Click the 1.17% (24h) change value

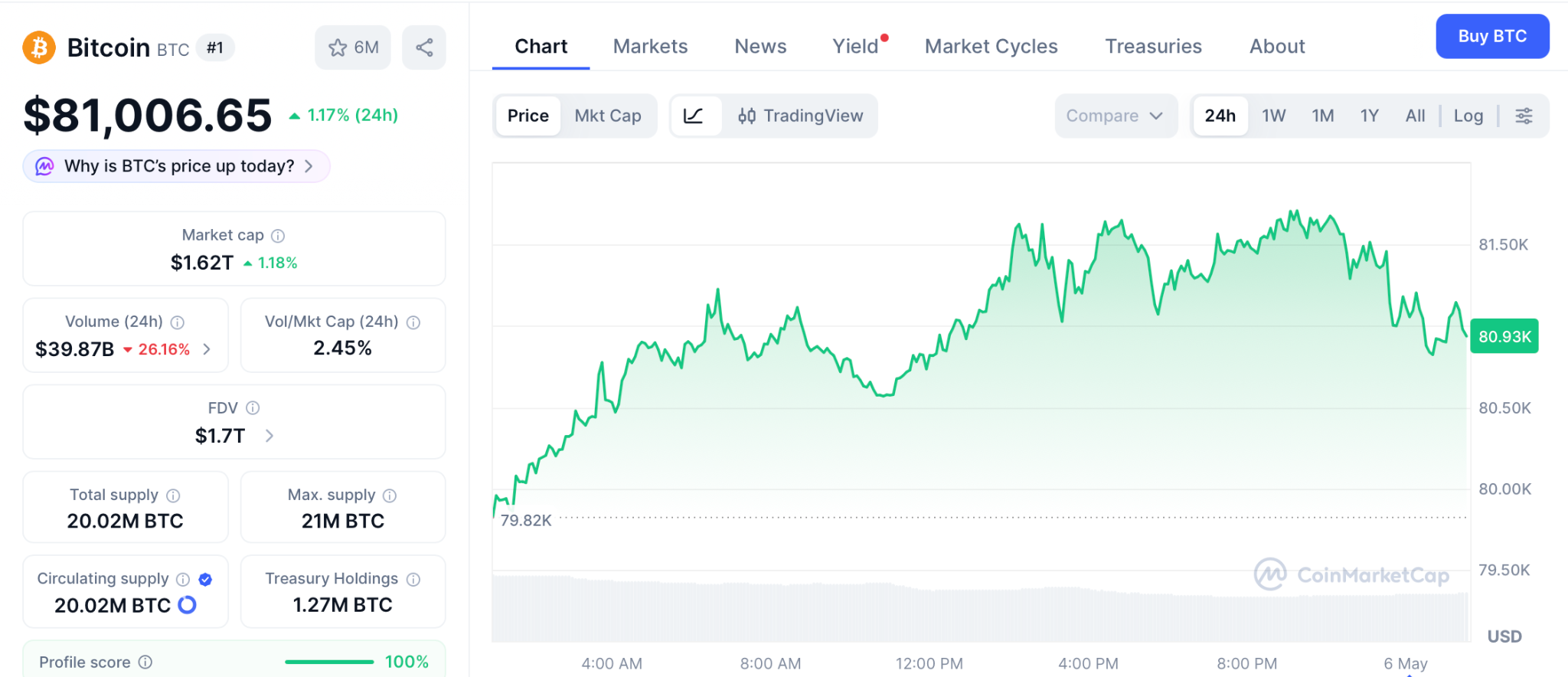tap(344, 115)
